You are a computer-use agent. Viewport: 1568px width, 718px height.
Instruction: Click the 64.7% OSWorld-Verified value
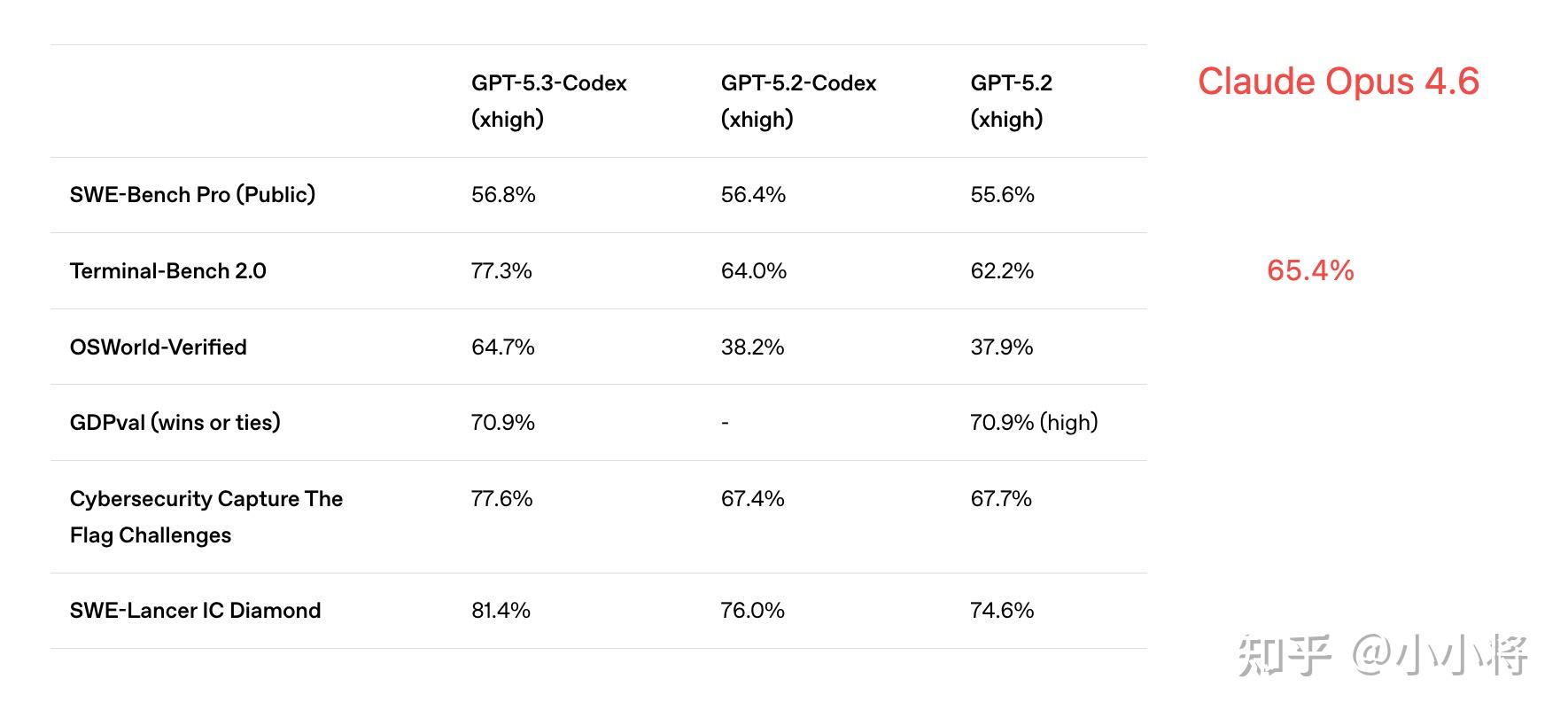coord(502,347)
